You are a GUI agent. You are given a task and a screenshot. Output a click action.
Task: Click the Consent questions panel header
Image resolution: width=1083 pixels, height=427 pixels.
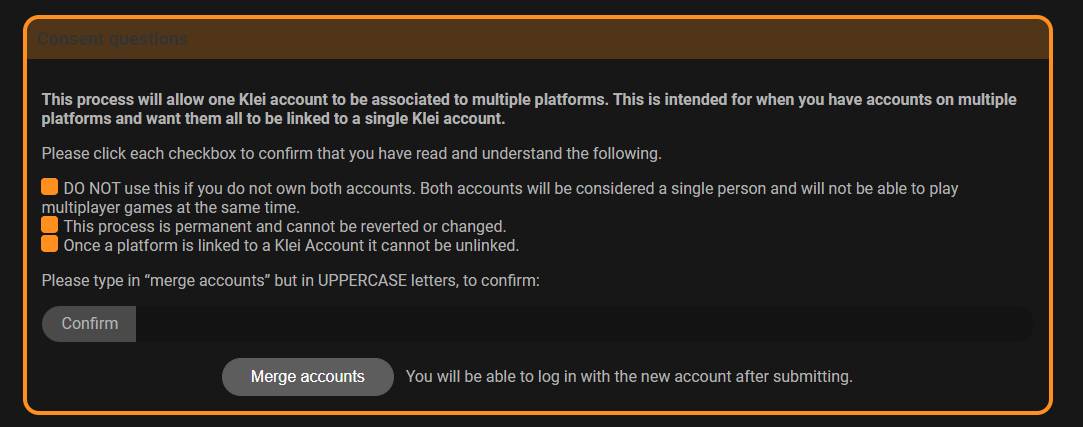(x=538, y=40)
